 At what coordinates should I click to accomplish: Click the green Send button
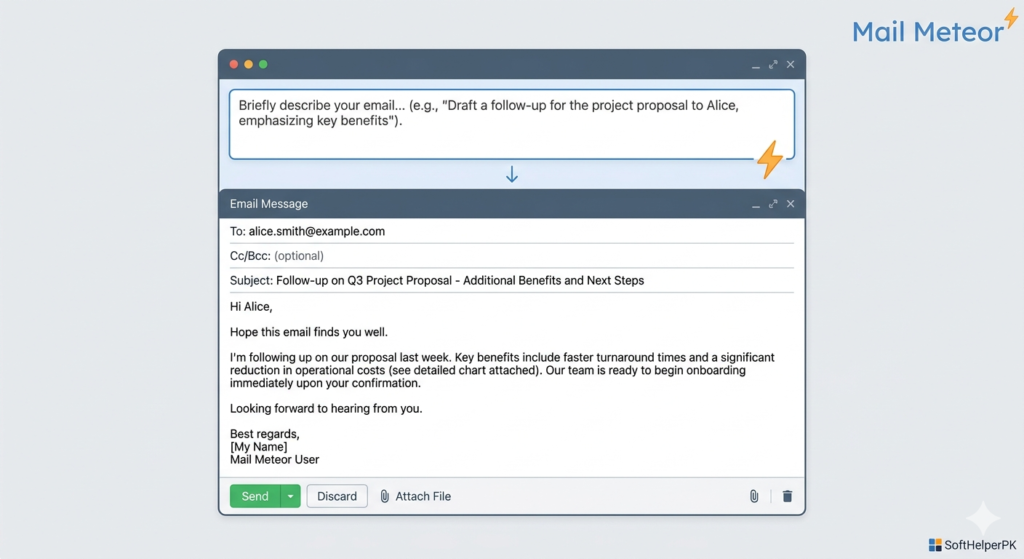click(255, 496)
